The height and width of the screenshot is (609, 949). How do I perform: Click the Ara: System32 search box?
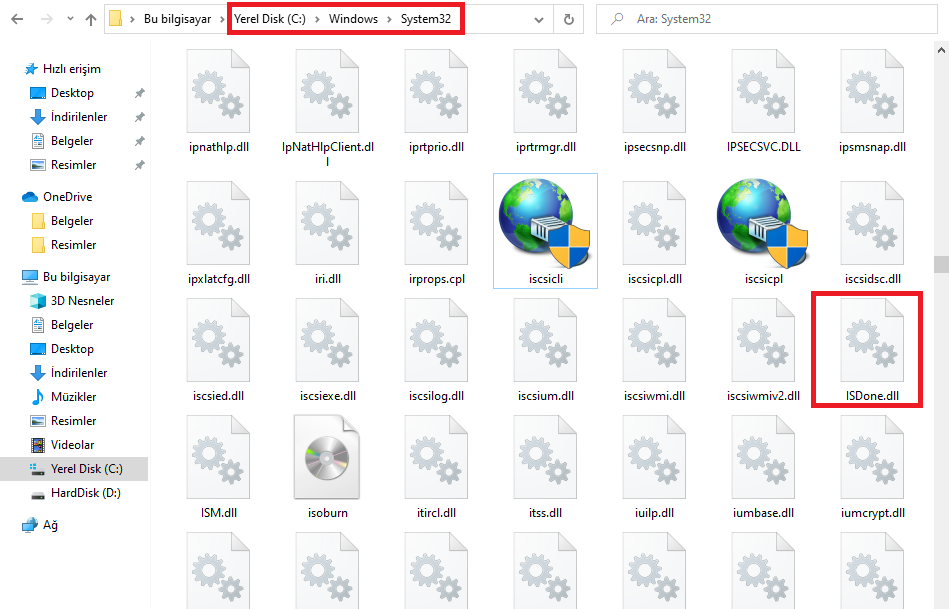(766, 19)
